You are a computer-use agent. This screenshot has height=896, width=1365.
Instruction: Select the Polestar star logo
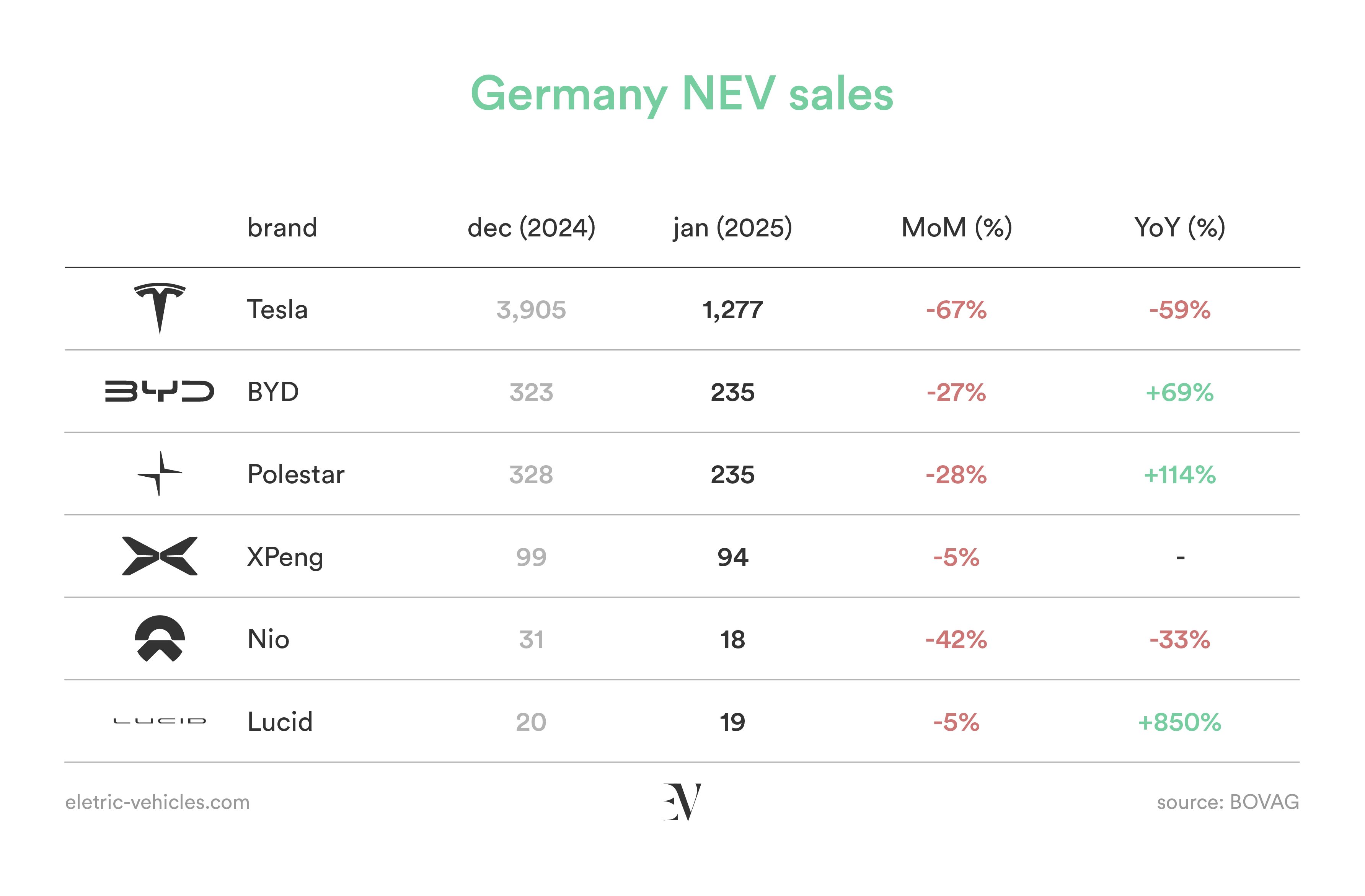coord(160,474)
